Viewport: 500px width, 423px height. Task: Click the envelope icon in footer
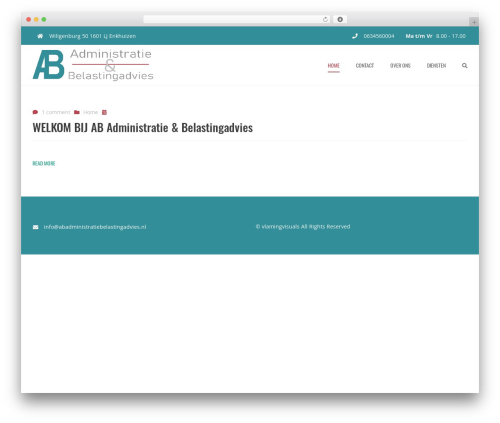click(35, 227)
